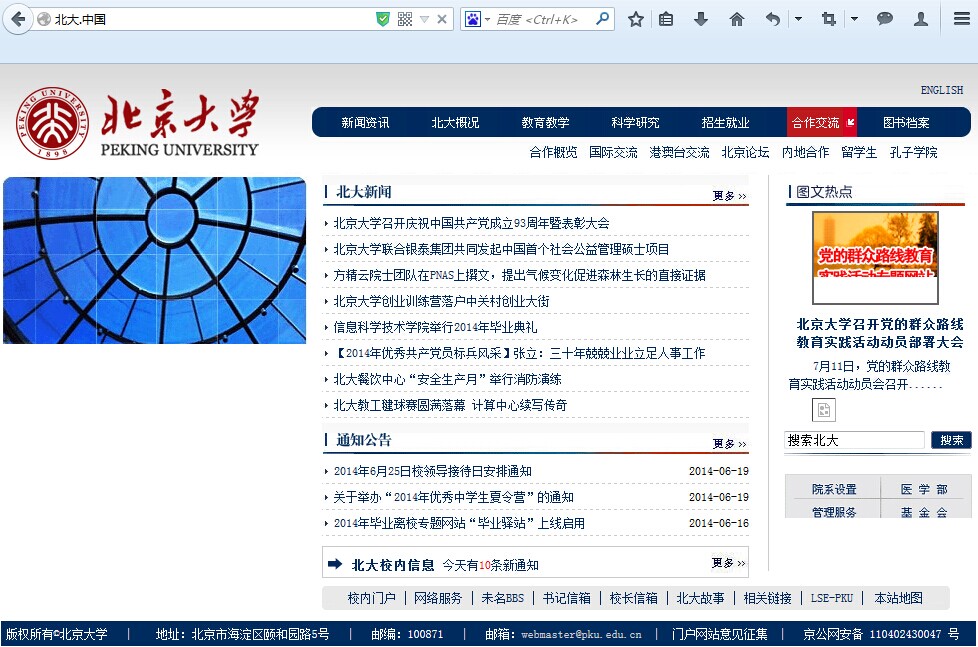Go back with the browser back arrow
The image size is (978, 647).
(x=19, y=19)
